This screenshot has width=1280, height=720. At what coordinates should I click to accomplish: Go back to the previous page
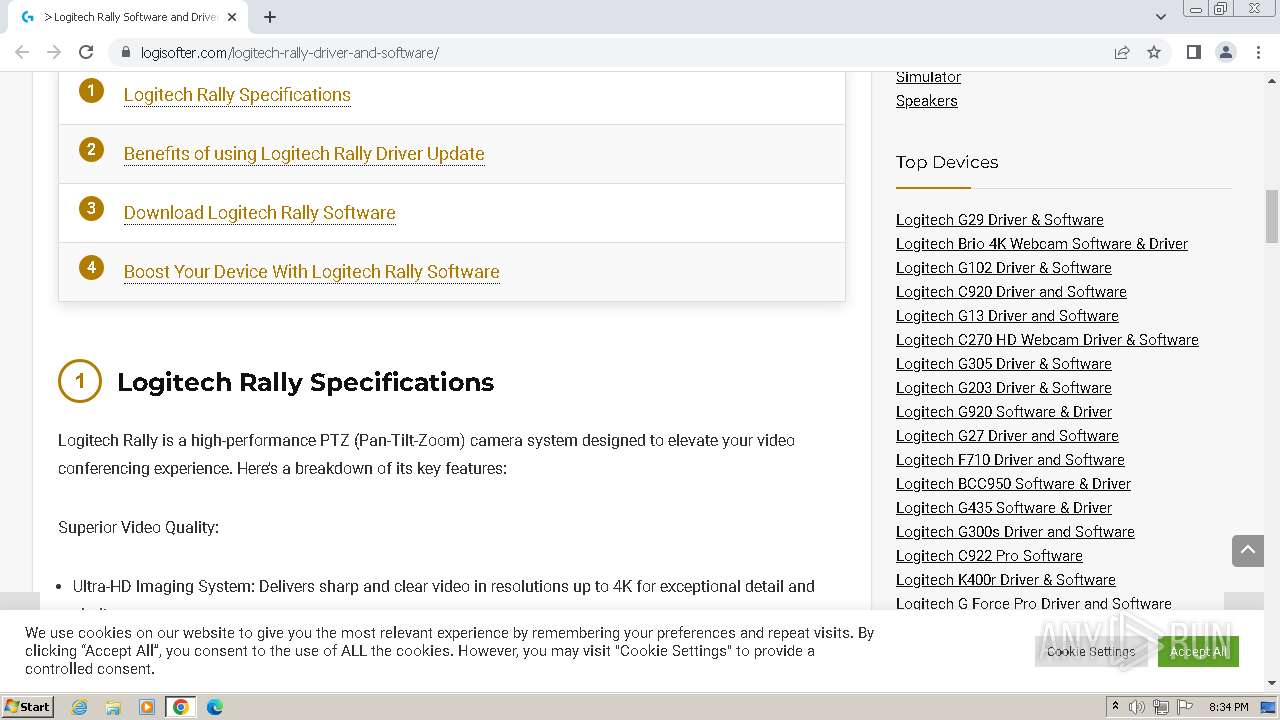pos(22,52)
